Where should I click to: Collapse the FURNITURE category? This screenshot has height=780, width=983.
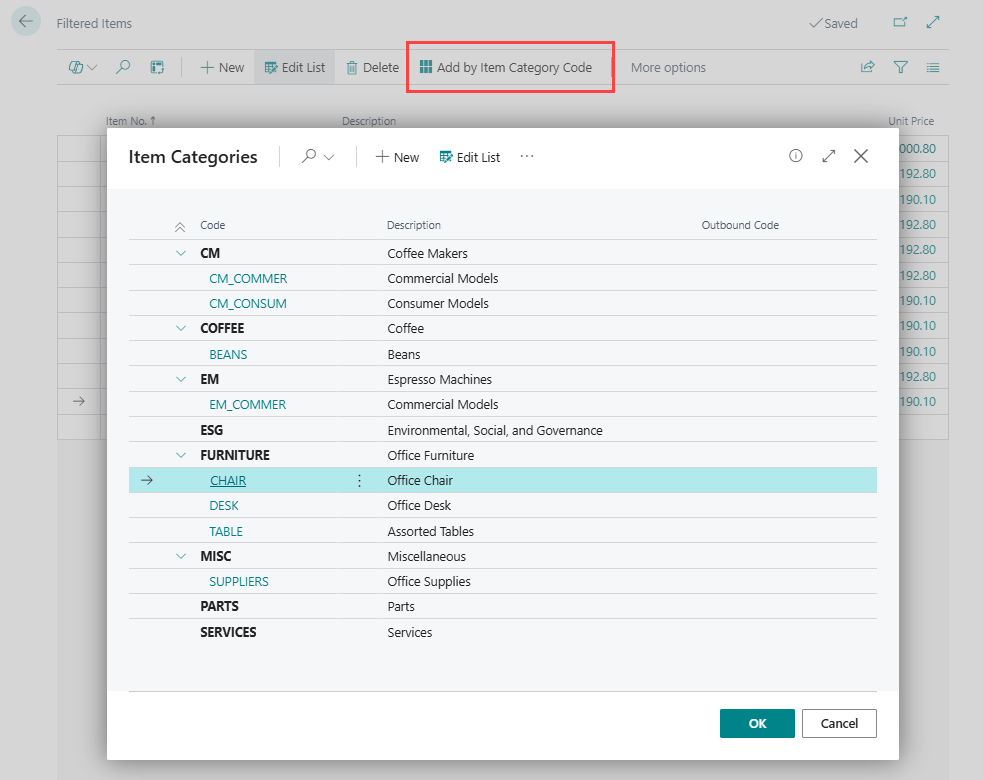181,455
